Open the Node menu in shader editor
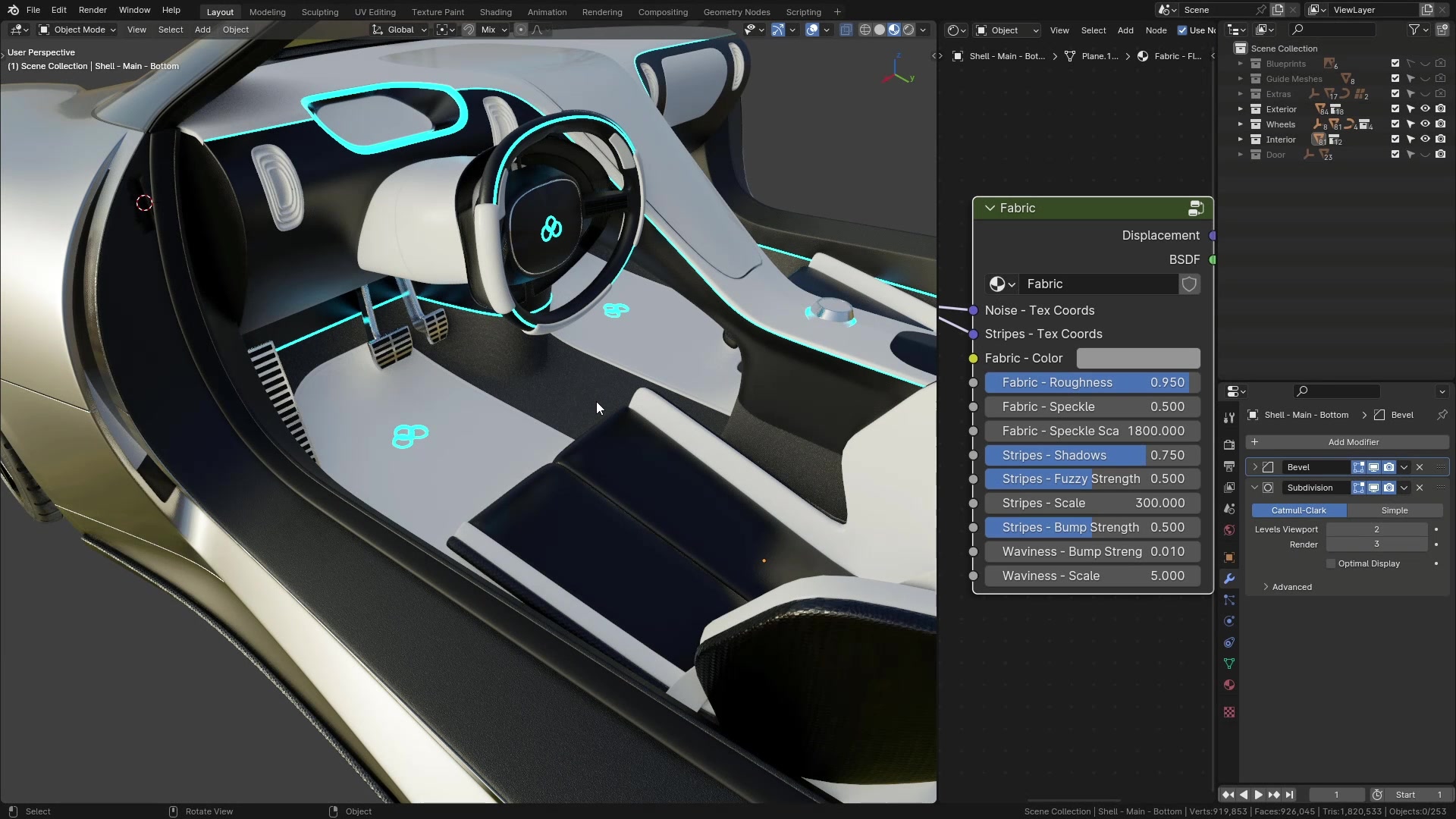Image resolution: width=1456 pixels, height=819 pixels. tap(1156, 30)
